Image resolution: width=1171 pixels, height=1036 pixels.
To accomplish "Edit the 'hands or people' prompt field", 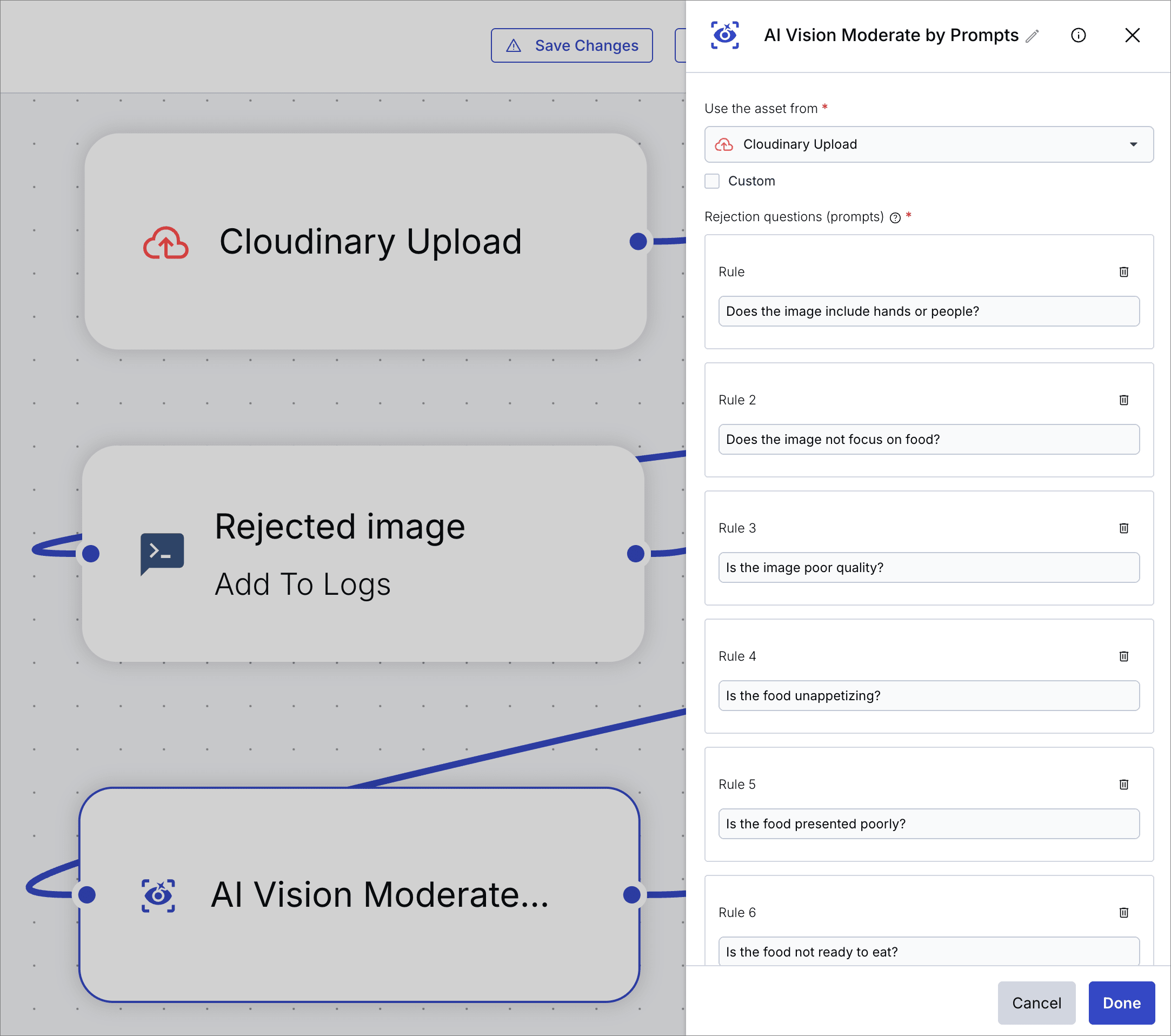I will click(929, 311).
